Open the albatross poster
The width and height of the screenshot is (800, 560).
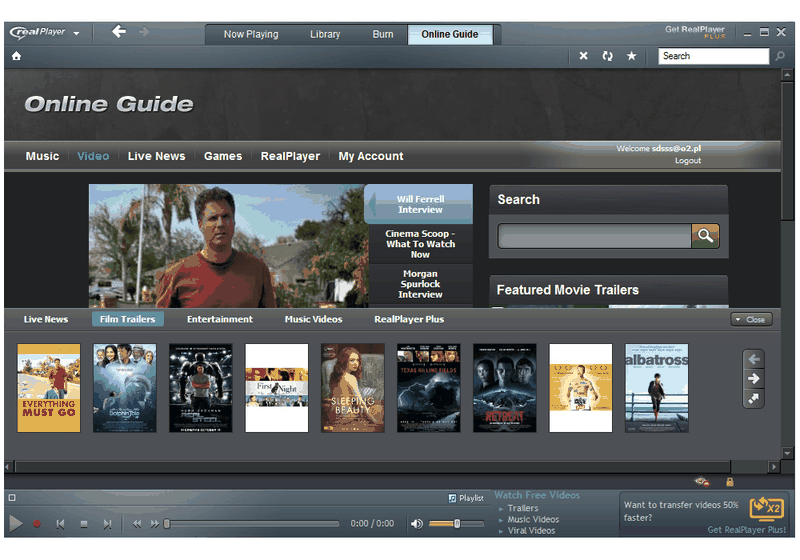(657, 388)
